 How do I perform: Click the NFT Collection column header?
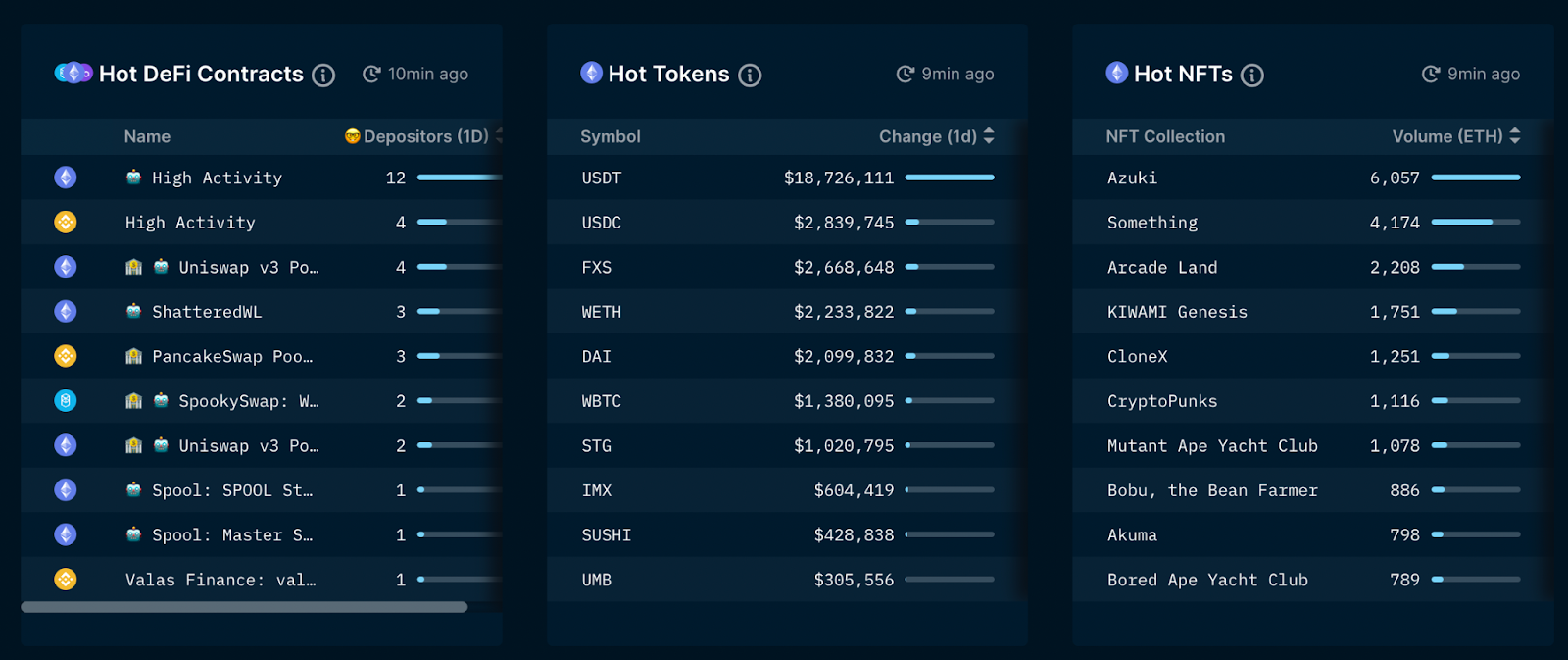tap(1165, 136)
